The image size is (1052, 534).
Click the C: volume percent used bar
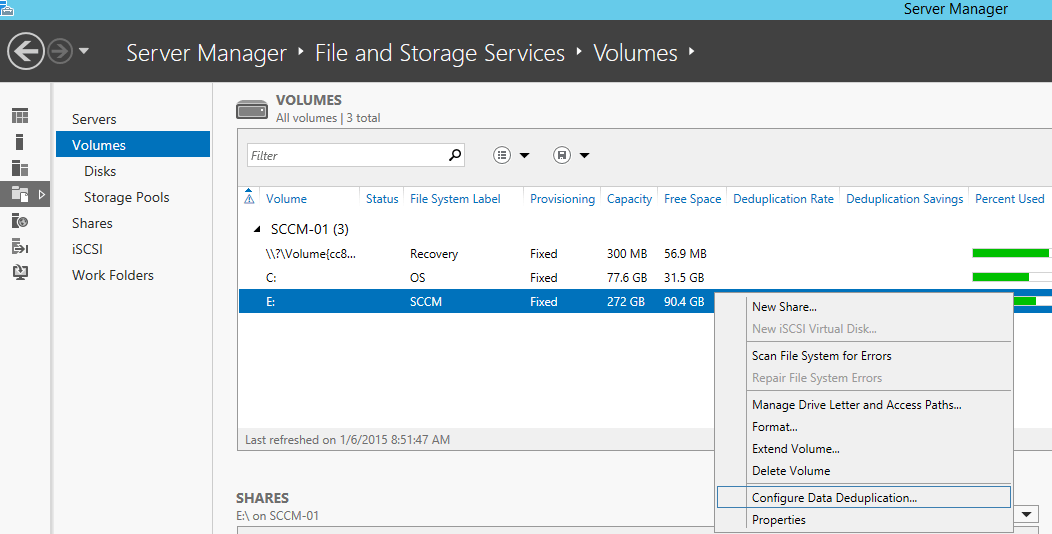tap(1010, 277)
